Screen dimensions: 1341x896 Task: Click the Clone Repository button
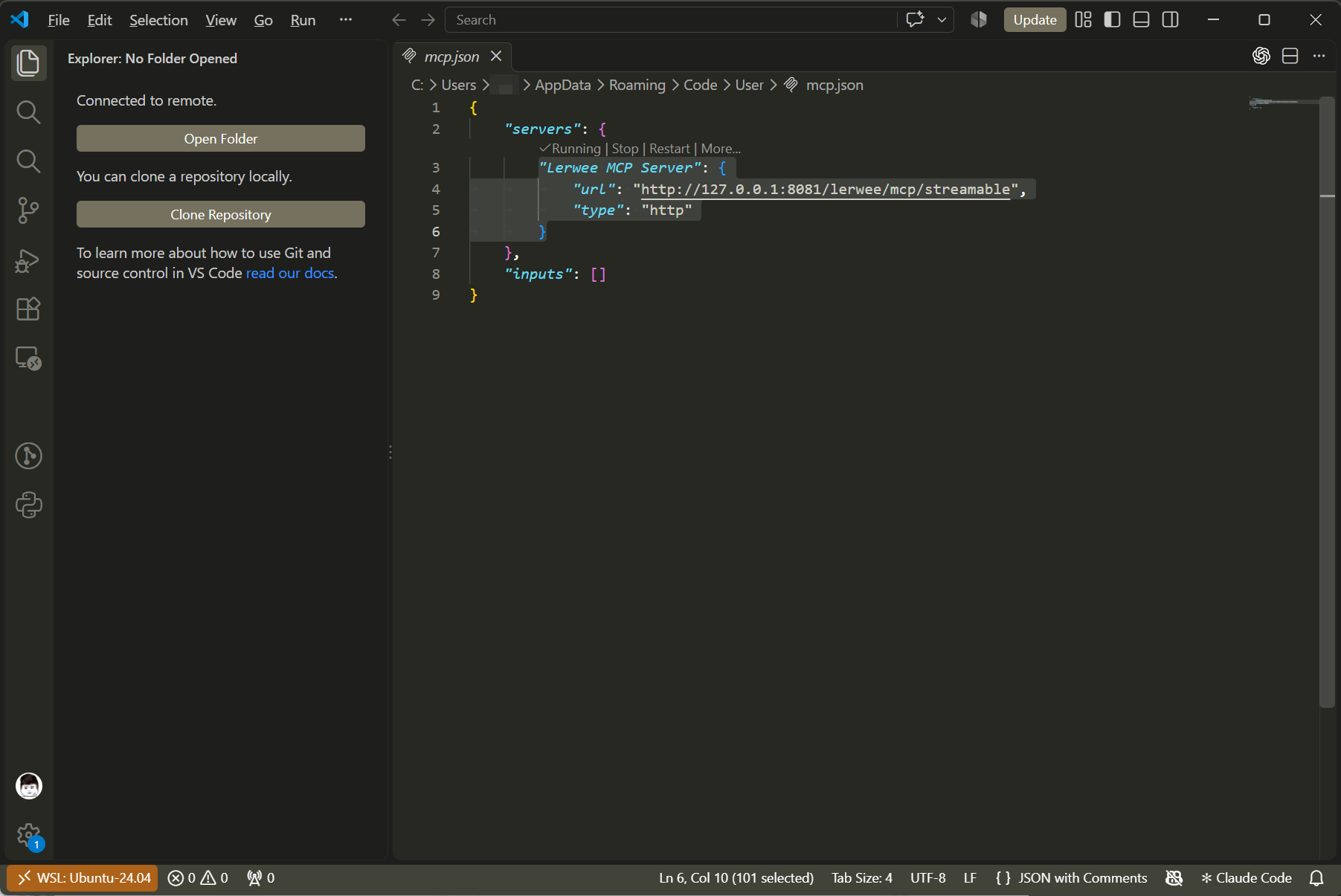pyautogui.click(x=221, y=214)
